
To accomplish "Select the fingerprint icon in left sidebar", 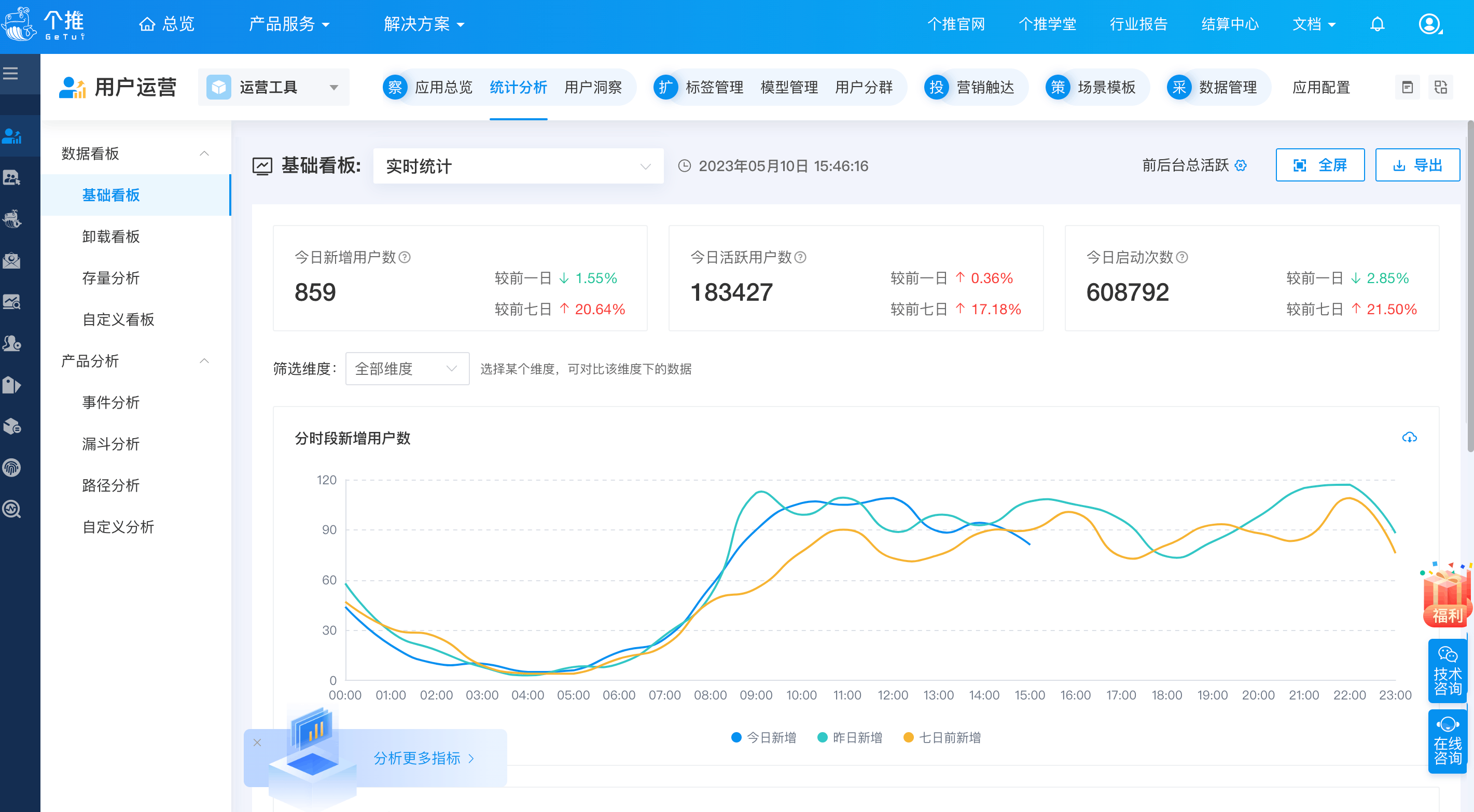I will 12,468.
